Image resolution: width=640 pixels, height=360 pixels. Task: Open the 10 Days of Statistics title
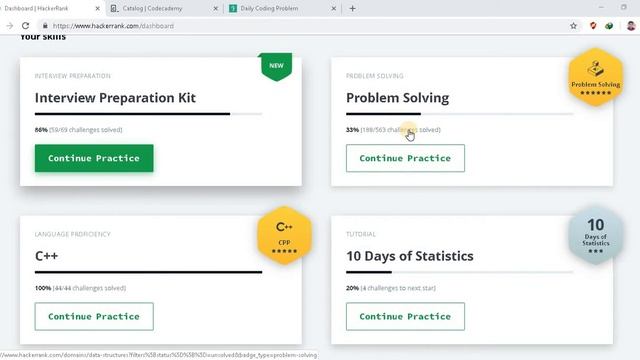(410, 256)
